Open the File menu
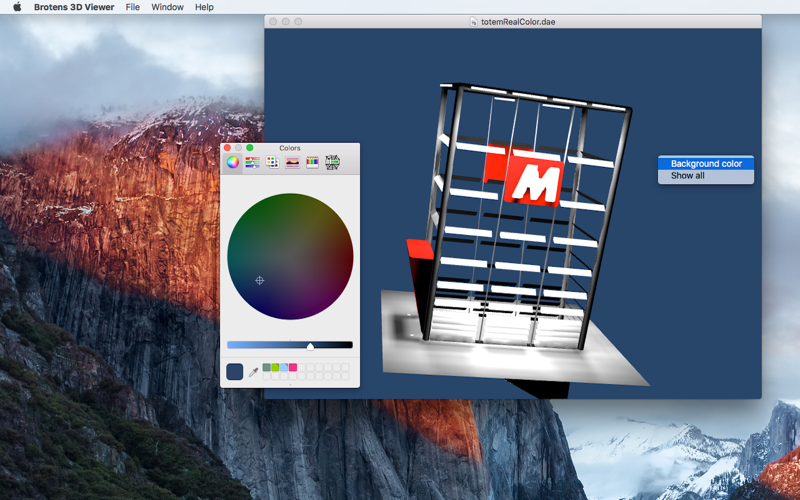The height and width of the screenshot is (500, 800). point(133,7)
